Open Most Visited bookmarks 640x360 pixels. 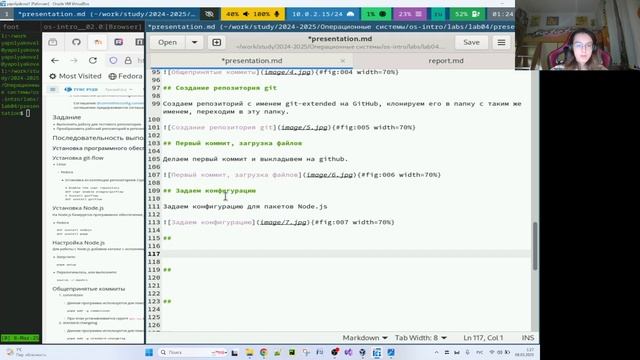tap(75, 76)
